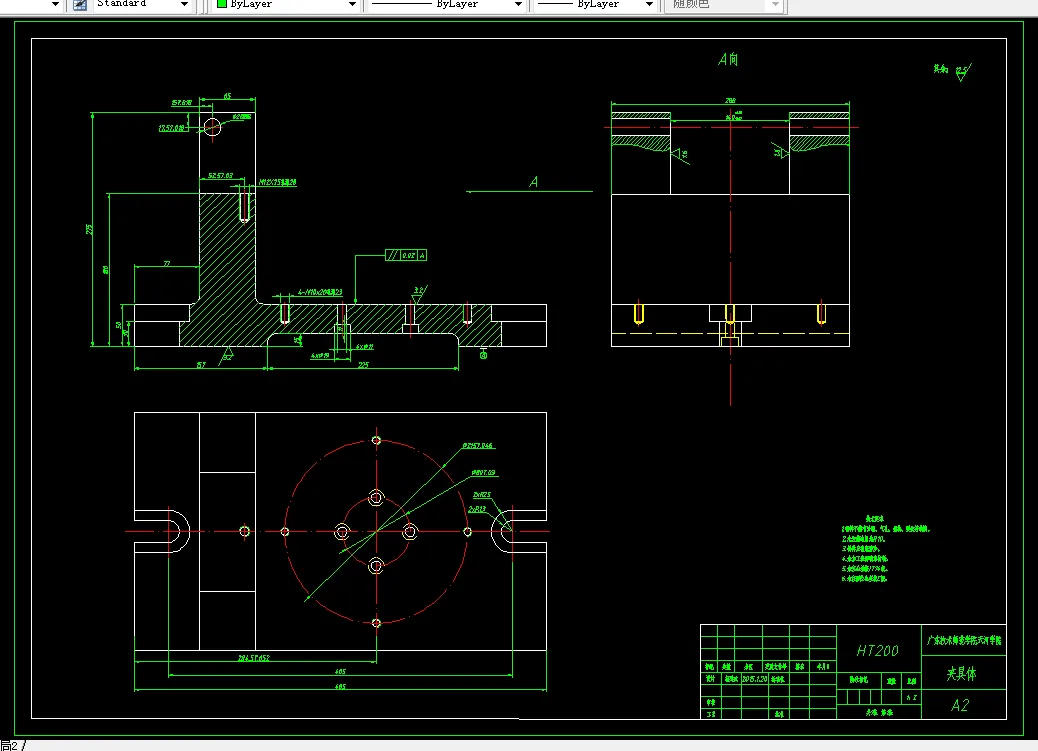Select the A view-direction arrow label
The image size is (1038, 751).
coord(534,181)
